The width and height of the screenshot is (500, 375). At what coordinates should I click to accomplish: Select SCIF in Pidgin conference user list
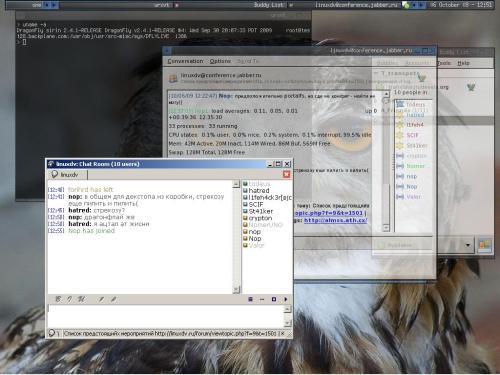tap(412, 135)
